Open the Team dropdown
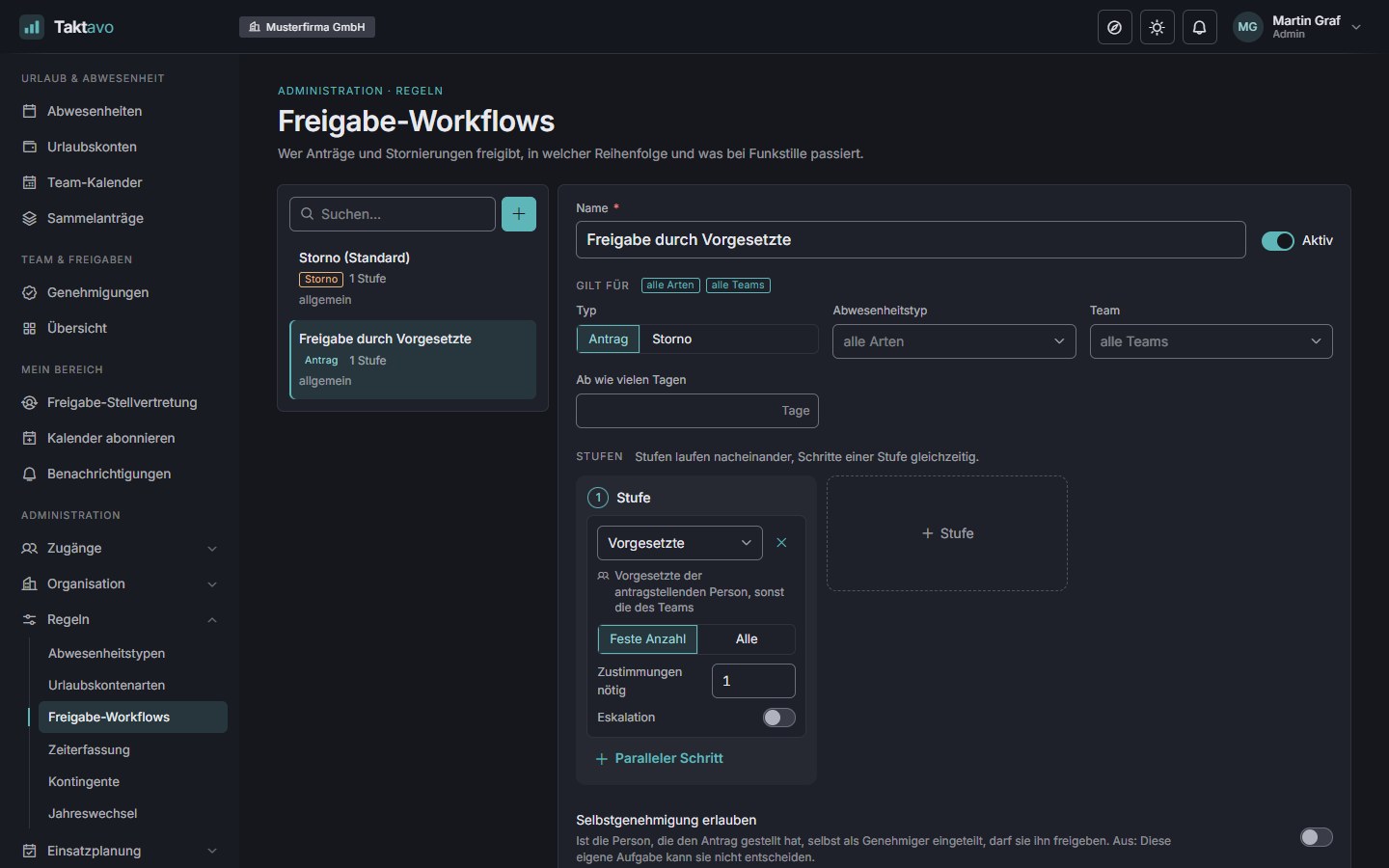The image size is (1389, 868). [1212, 341]
